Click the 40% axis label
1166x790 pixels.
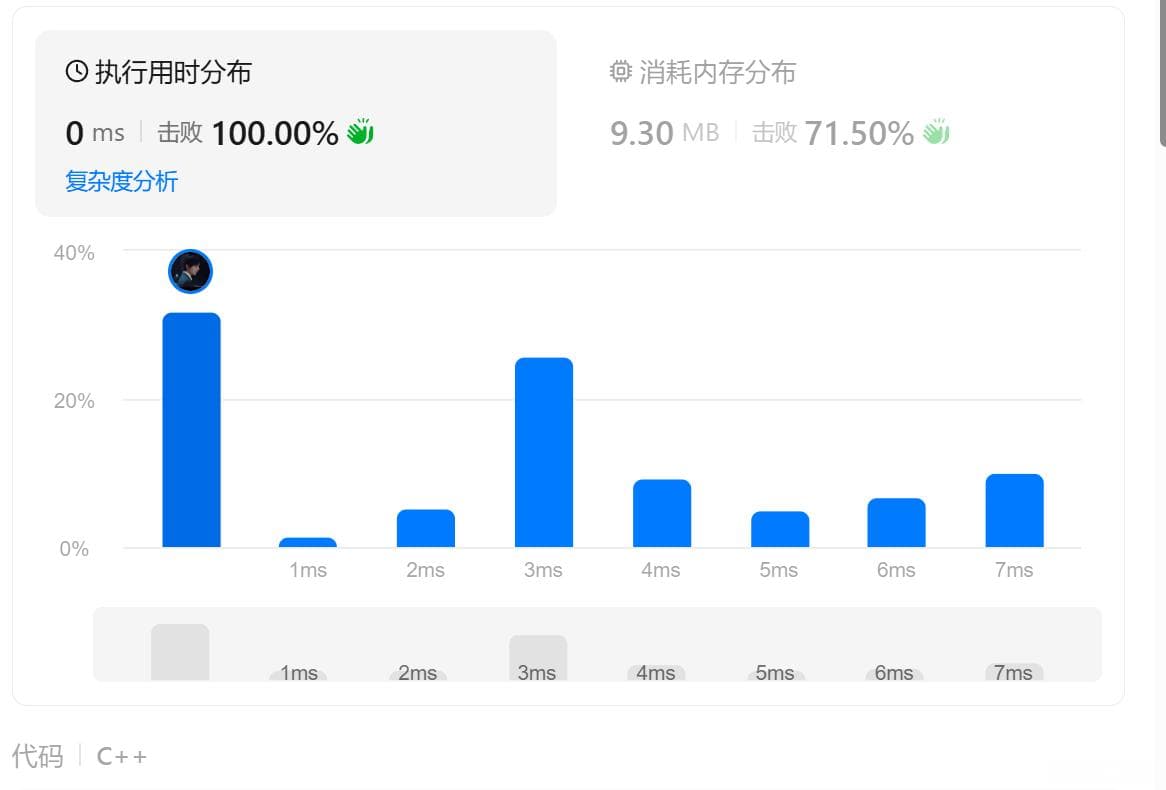click(x=74, y=253)
